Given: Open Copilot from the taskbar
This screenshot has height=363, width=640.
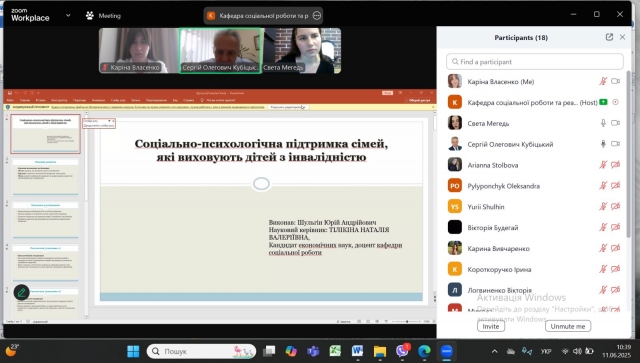Looking at the screenshot, I should [x=291, y=351].
